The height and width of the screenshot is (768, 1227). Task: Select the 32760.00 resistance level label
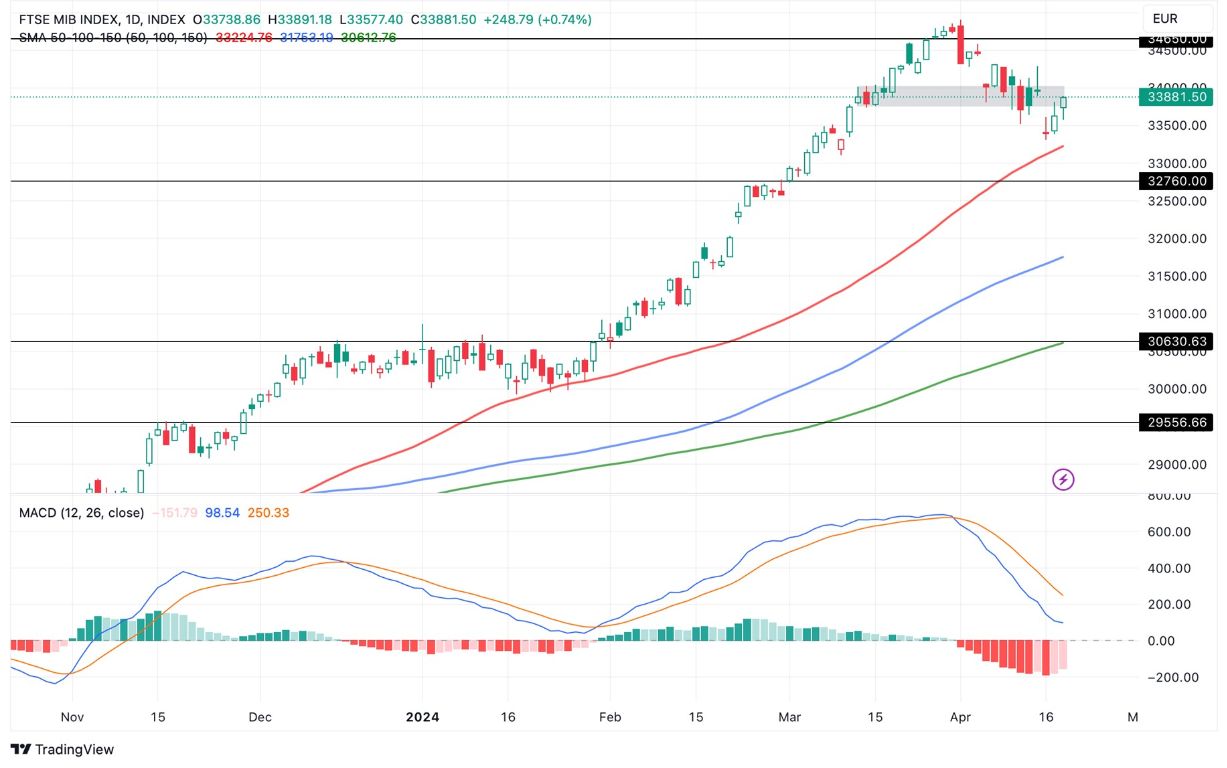click(x=1175, y=181)
